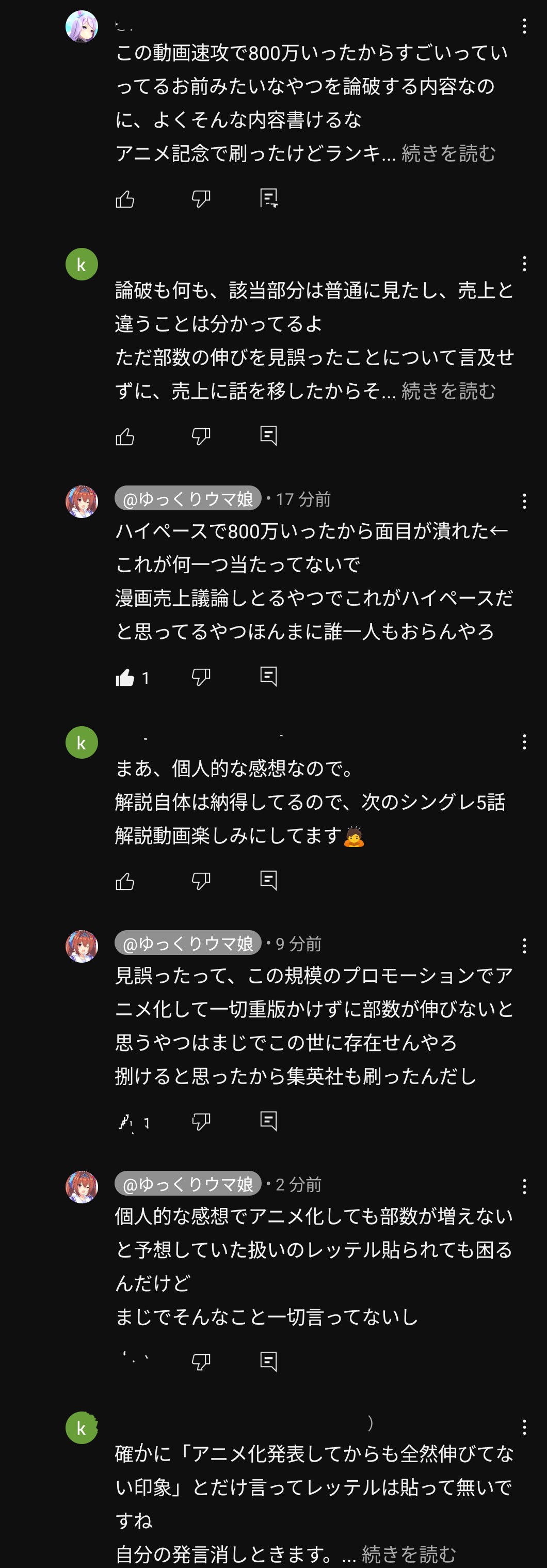547x1568 pixels.
Task: Dislike the 9分前 comment by @ゆっくりウマ娘
Action: point(201,1121)
